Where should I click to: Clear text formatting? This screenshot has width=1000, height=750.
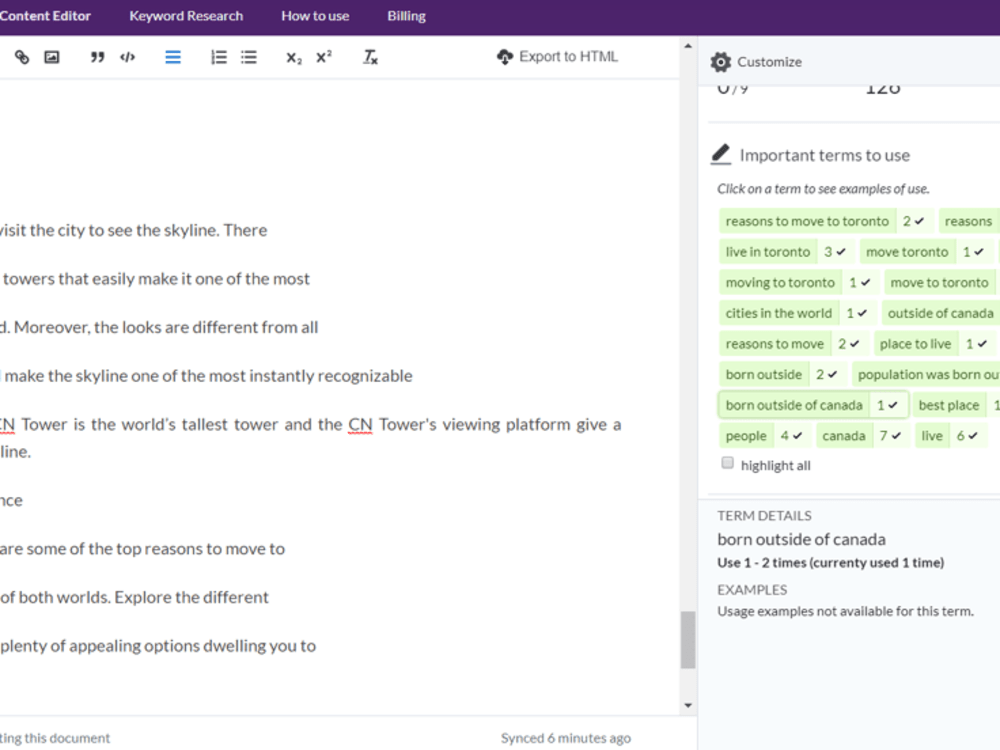pyautogui.click(x=370, y=57)
